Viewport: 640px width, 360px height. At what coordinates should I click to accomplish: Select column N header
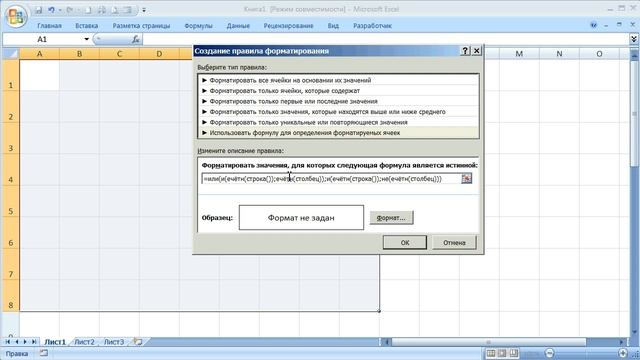point(559,53)
